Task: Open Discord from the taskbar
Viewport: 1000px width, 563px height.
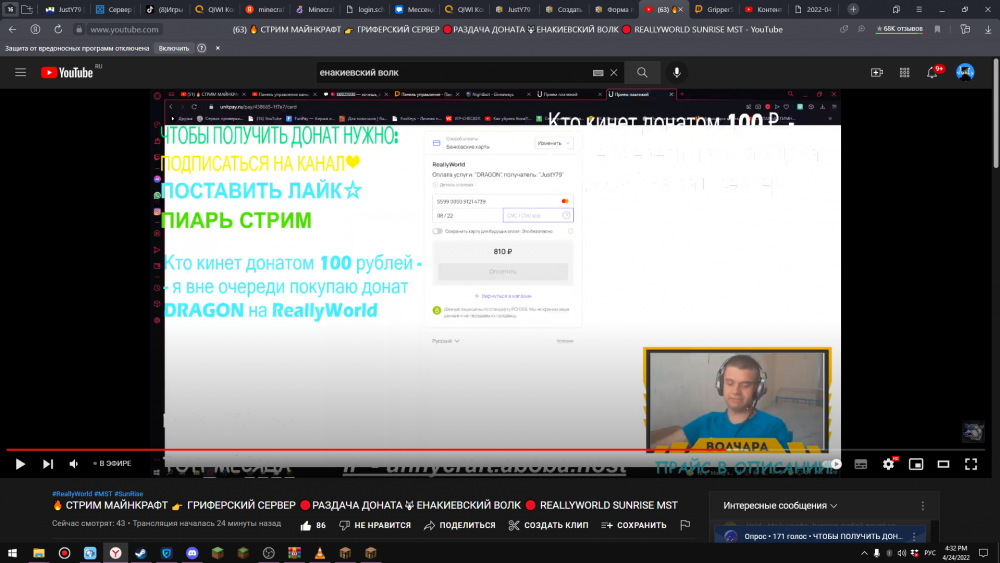Action: pyautogui.click(x=192, y=553)
